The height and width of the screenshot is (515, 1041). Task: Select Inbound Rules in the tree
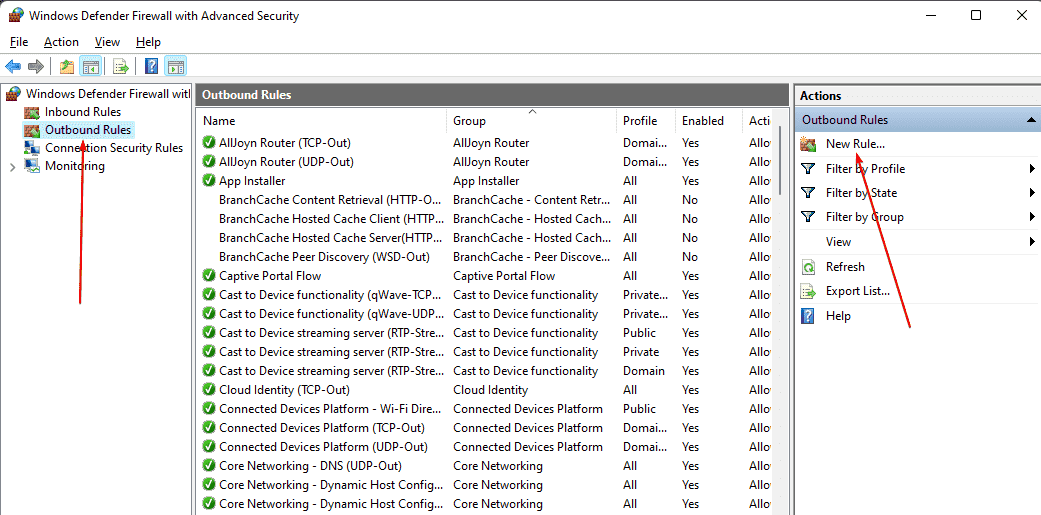point(83,112)
